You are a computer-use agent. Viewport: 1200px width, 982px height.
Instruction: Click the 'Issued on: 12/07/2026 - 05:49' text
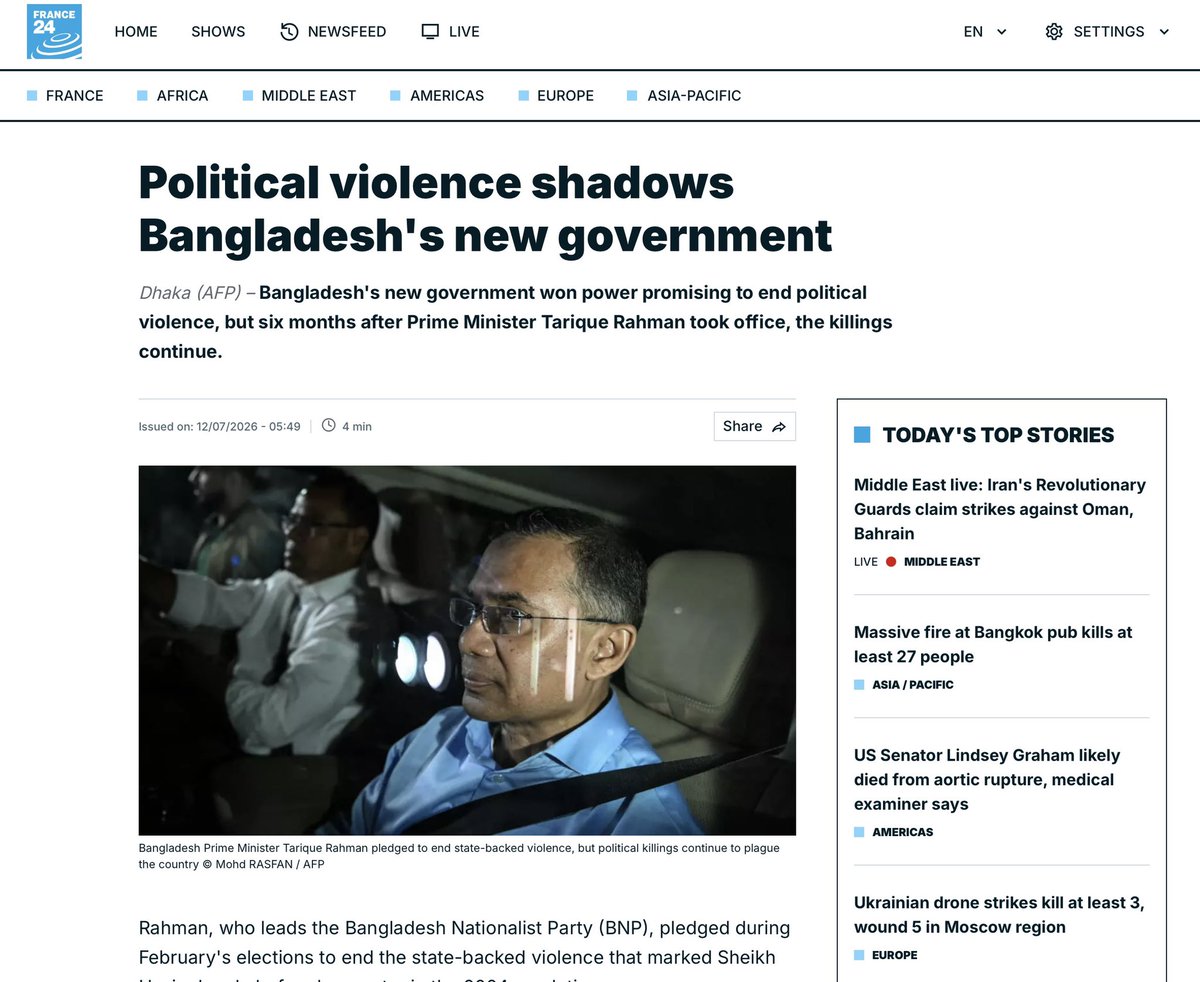coord(220,426)
